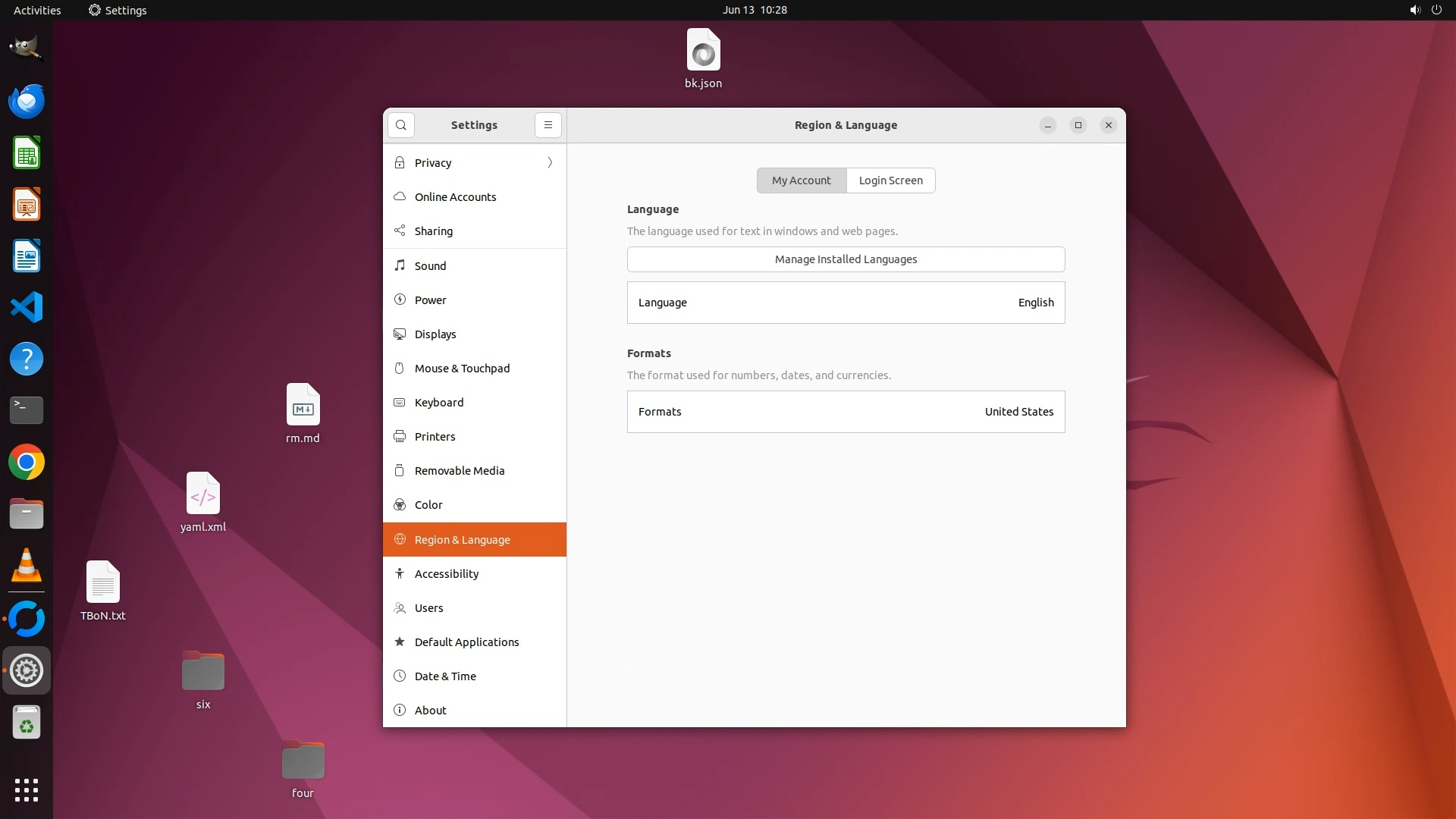Open the Formats row showing United States

tap(846, 412)
